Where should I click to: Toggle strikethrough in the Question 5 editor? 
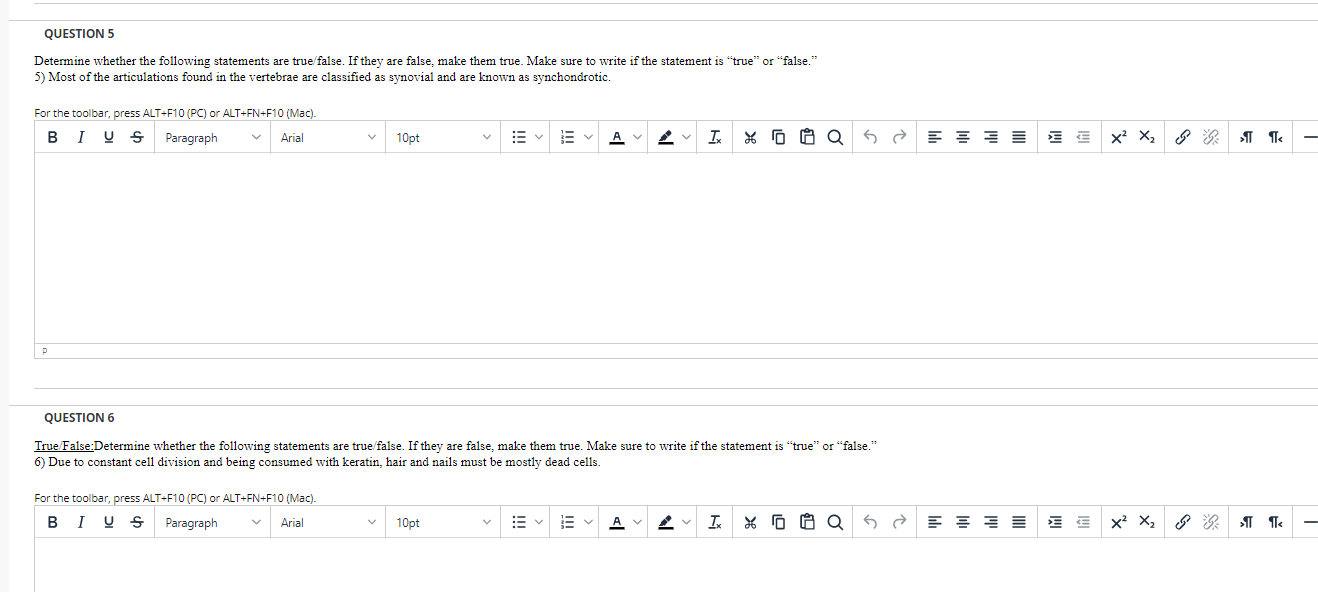pyautogui.click(x=136, y=138)
